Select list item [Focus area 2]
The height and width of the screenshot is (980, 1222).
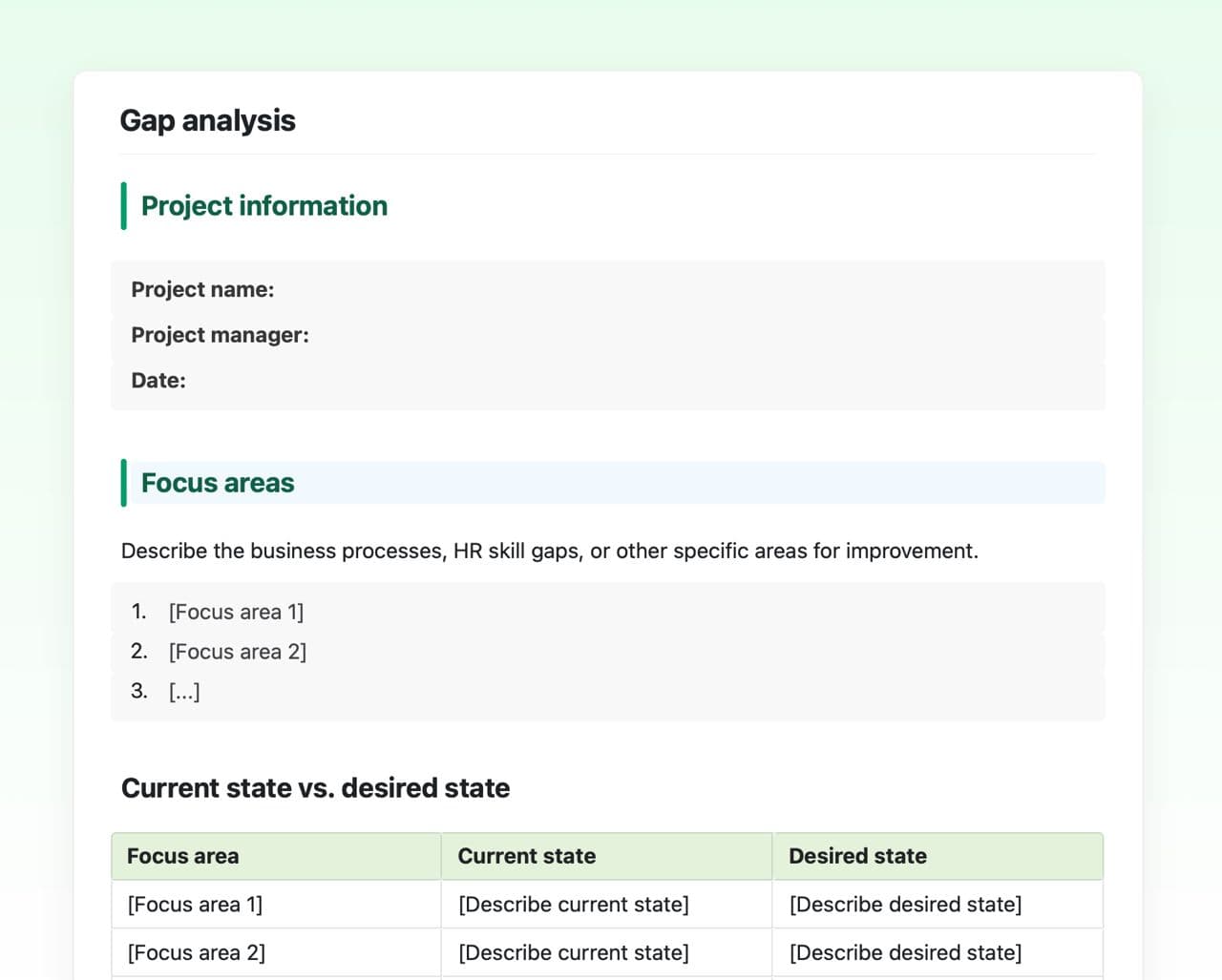[x=237, y=652]
